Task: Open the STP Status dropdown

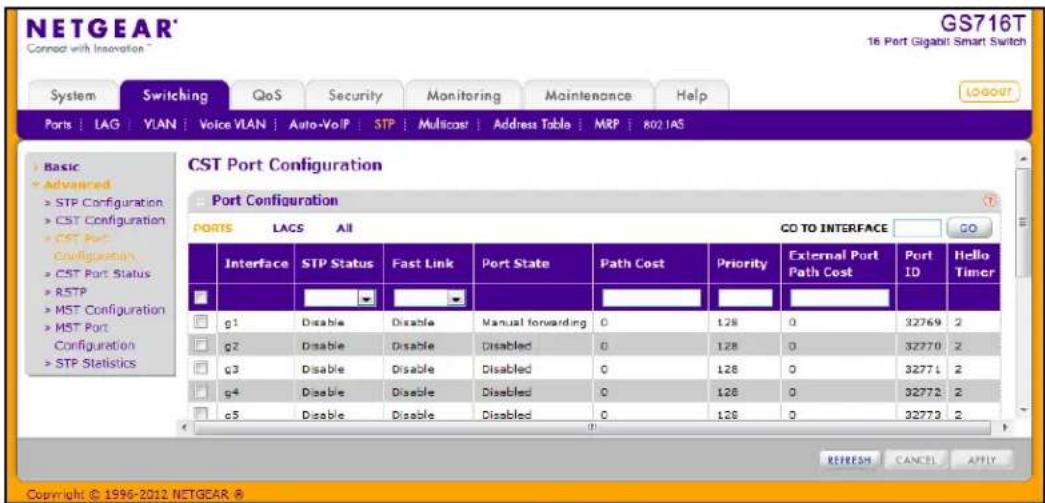Action: click(338, 297)
